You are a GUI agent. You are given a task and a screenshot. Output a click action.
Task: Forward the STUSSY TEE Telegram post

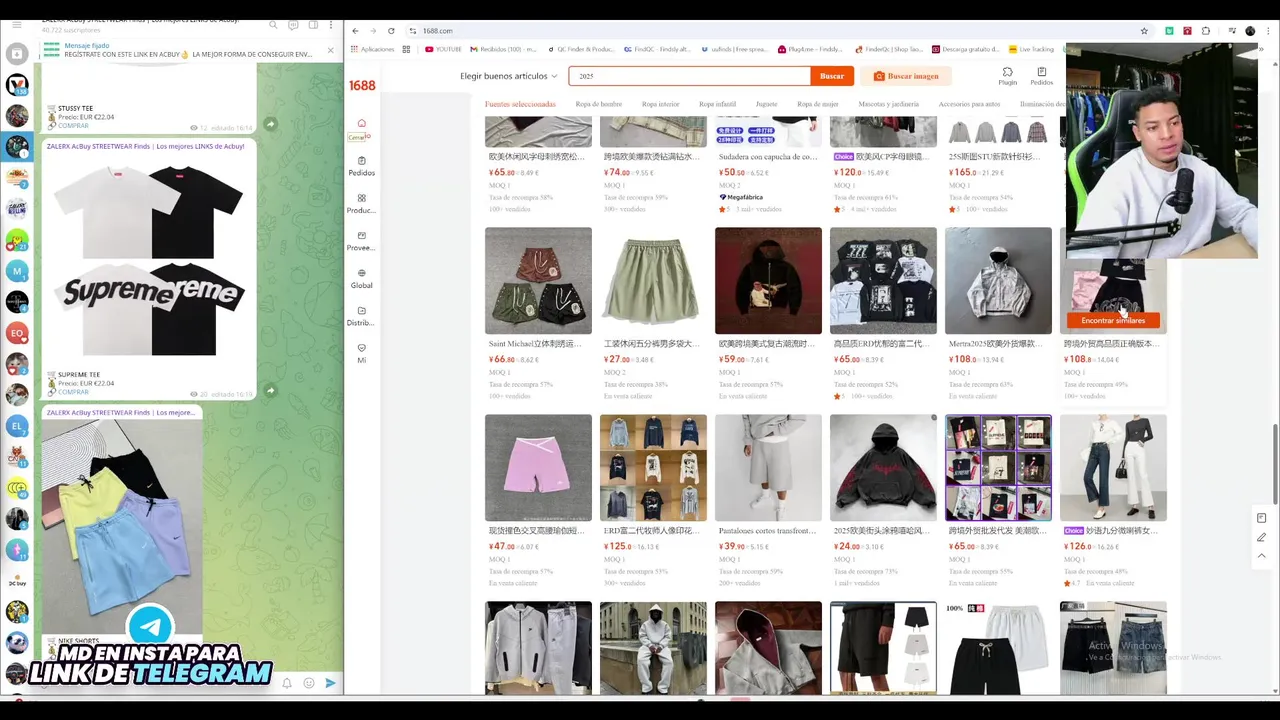(x=270, y=124)
